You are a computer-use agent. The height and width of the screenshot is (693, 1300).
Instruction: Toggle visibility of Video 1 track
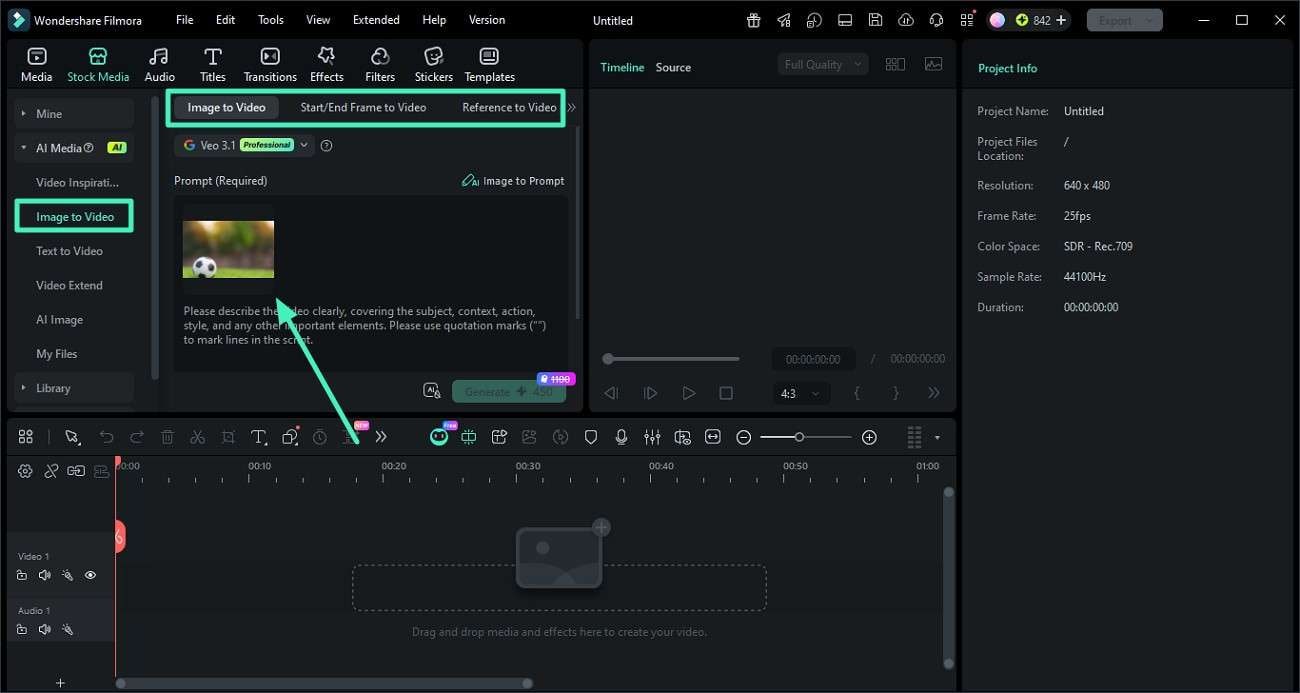(90, 575)
